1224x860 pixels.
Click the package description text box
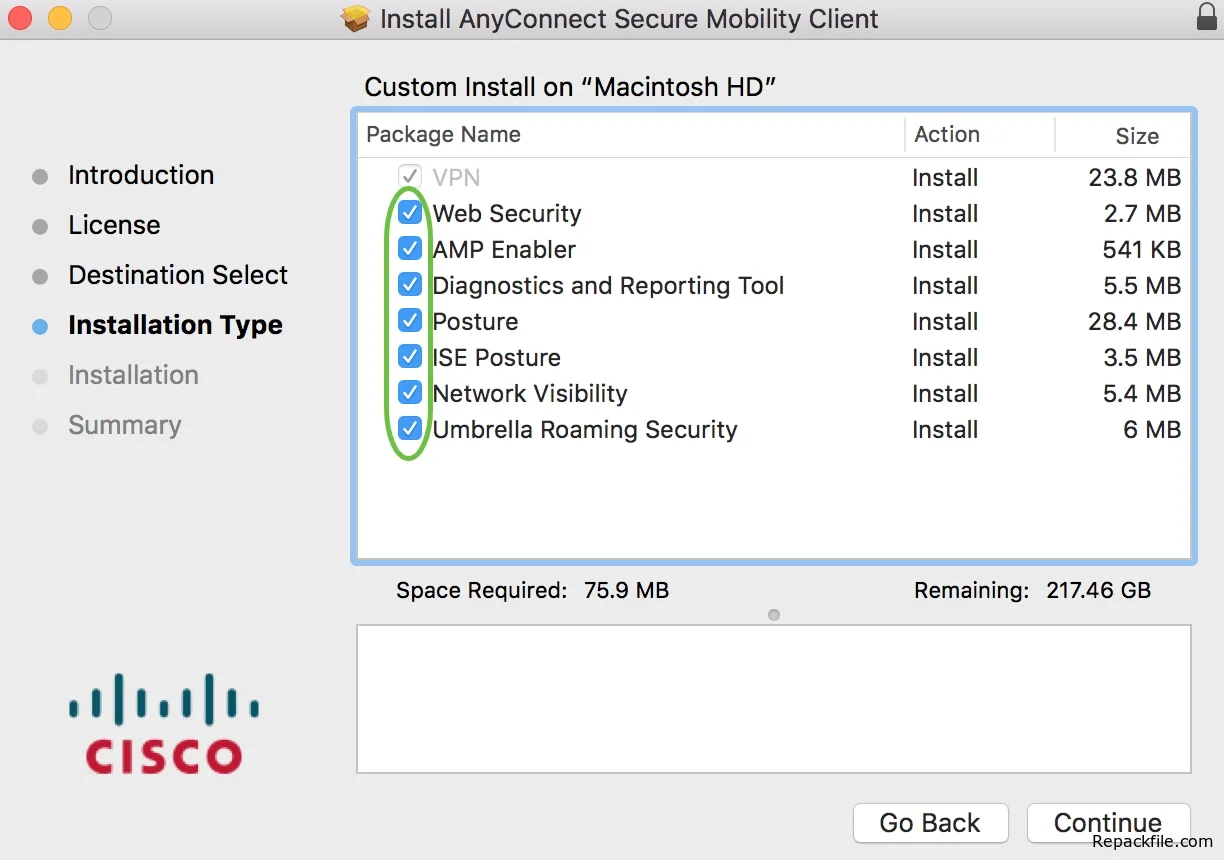coord(774,699)
